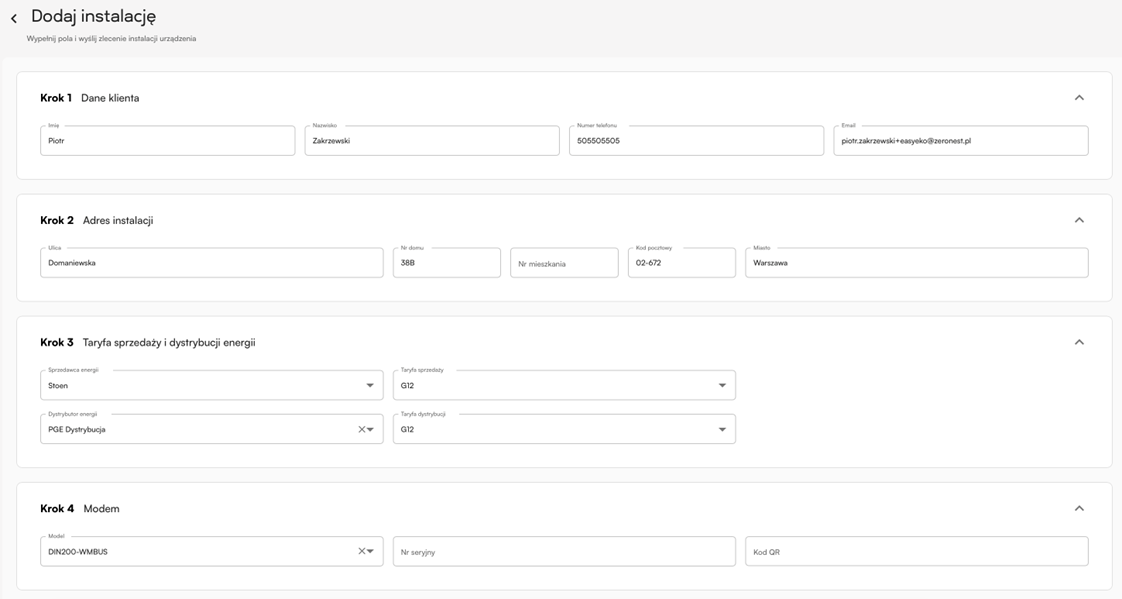This screenshot has width=1122, height=599.
Task: Collapse the Krok 1 Dane klienta section
Action: point(1079,98)
